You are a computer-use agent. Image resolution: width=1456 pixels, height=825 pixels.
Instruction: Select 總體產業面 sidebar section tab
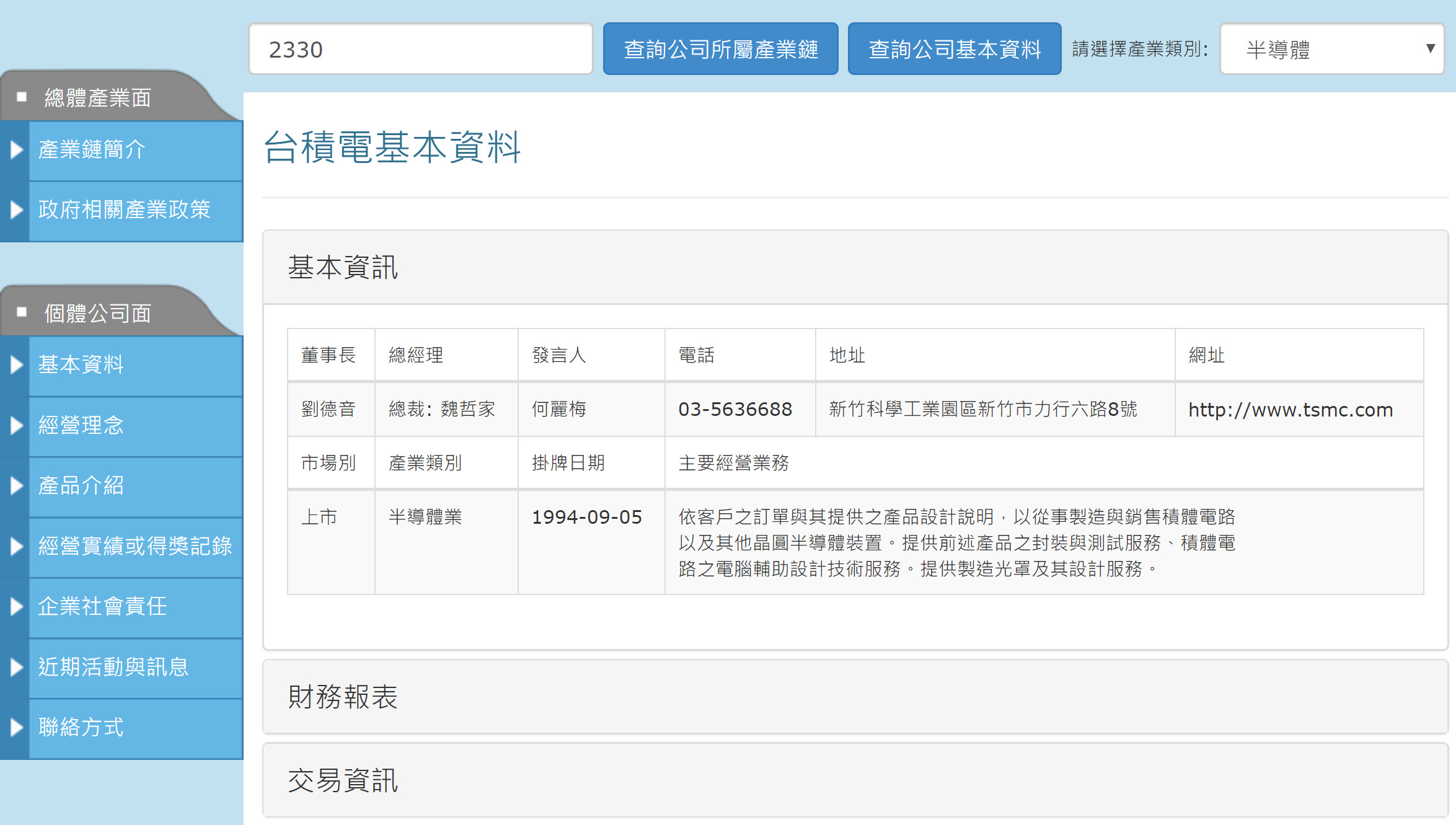click(98, 97)
